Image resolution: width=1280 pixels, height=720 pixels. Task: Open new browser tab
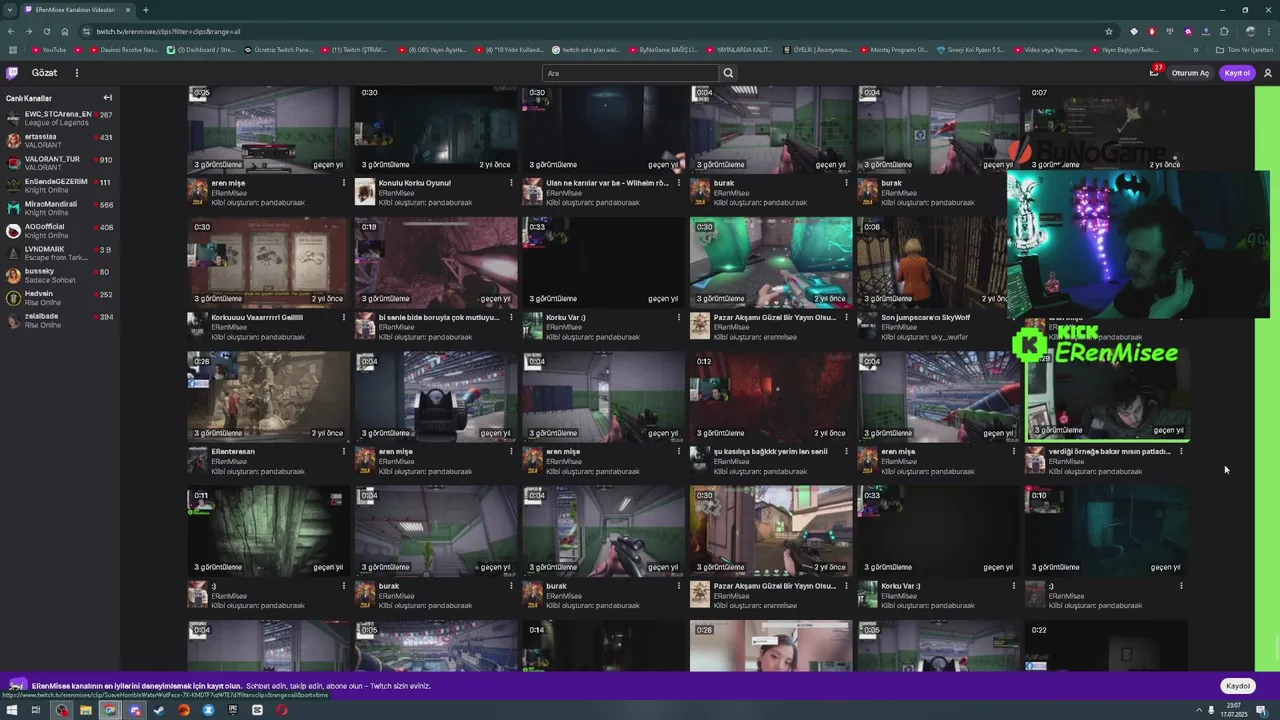[145, 10]
